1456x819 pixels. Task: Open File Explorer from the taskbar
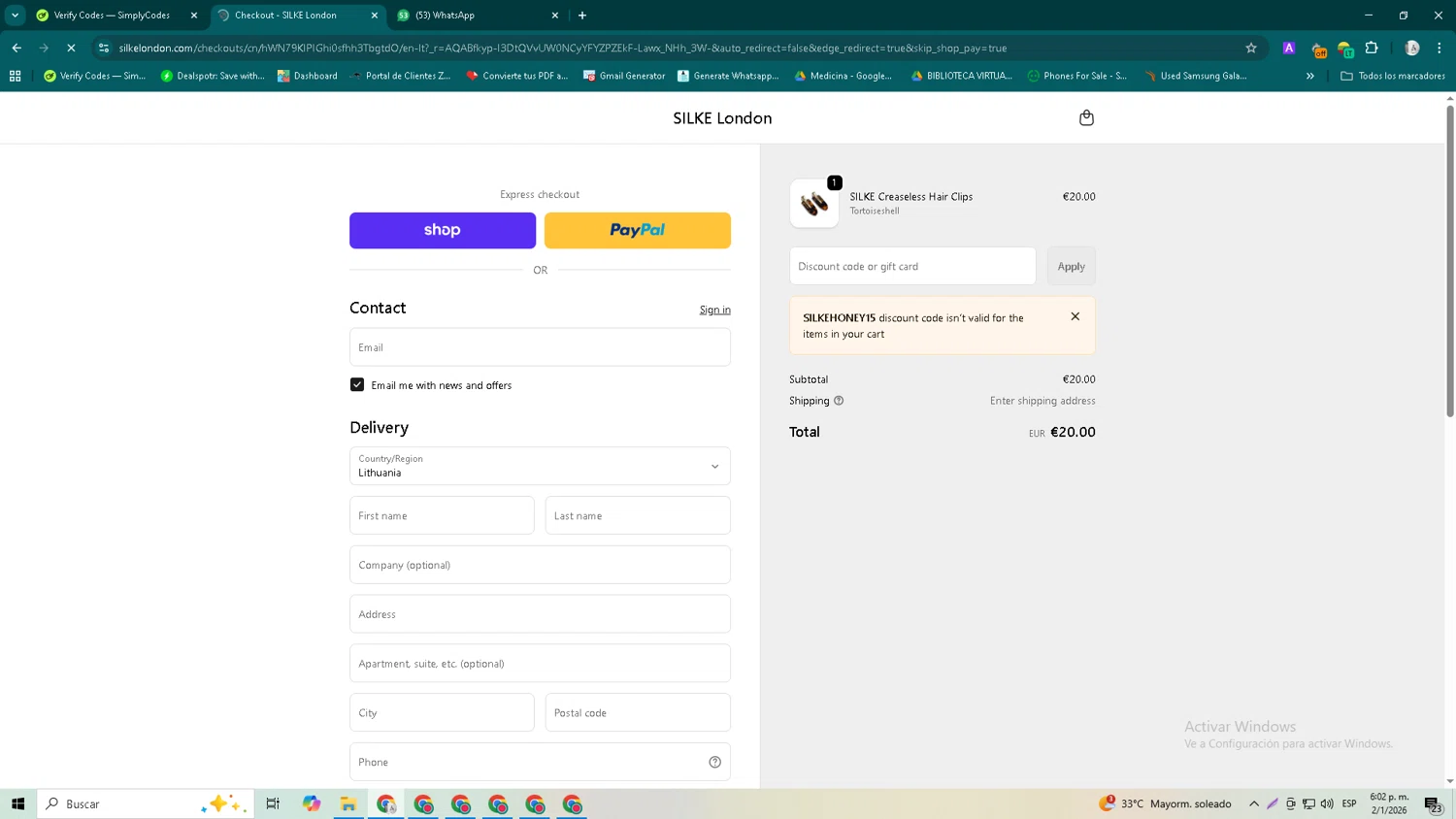click(x=348, y=803)
